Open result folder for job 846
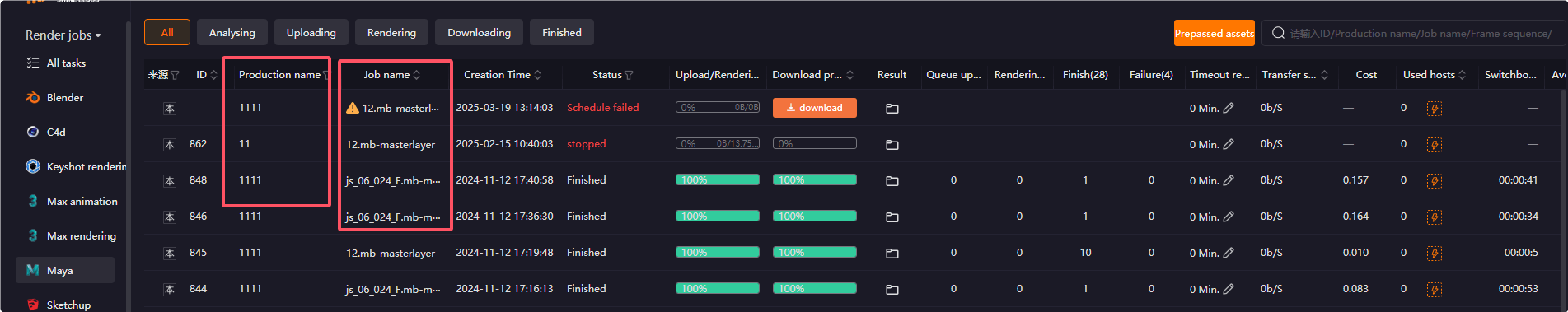This screenshot has width=1568, height=312. click(892, 217)
